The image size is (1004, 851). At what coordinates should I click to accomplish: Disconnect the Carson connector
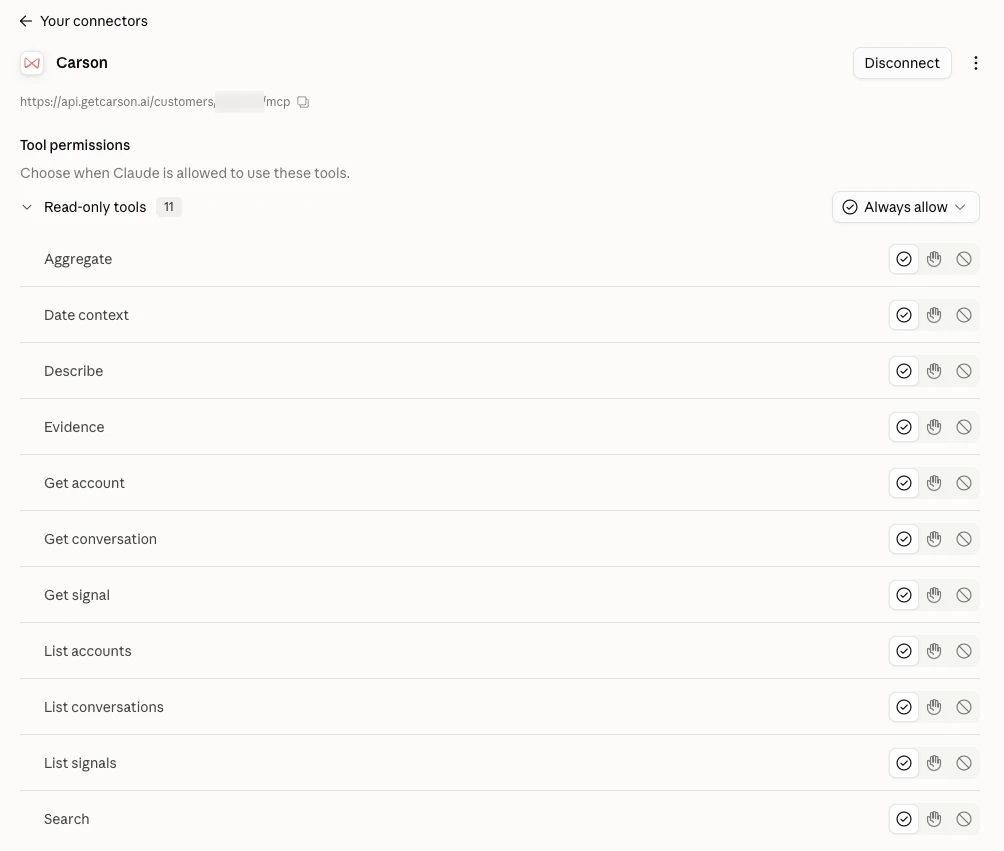coord(902,63)
